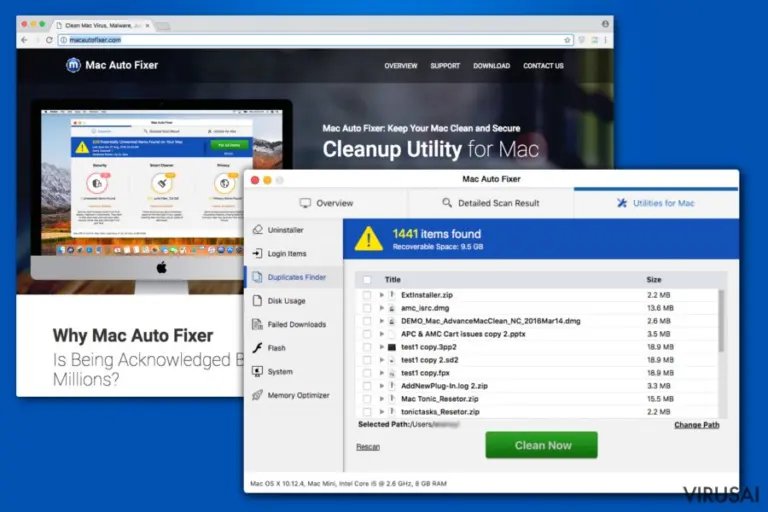Screen dimensions: 768x512
Task: Select the Duplicates Finder icon
Action: pos(258,277)
